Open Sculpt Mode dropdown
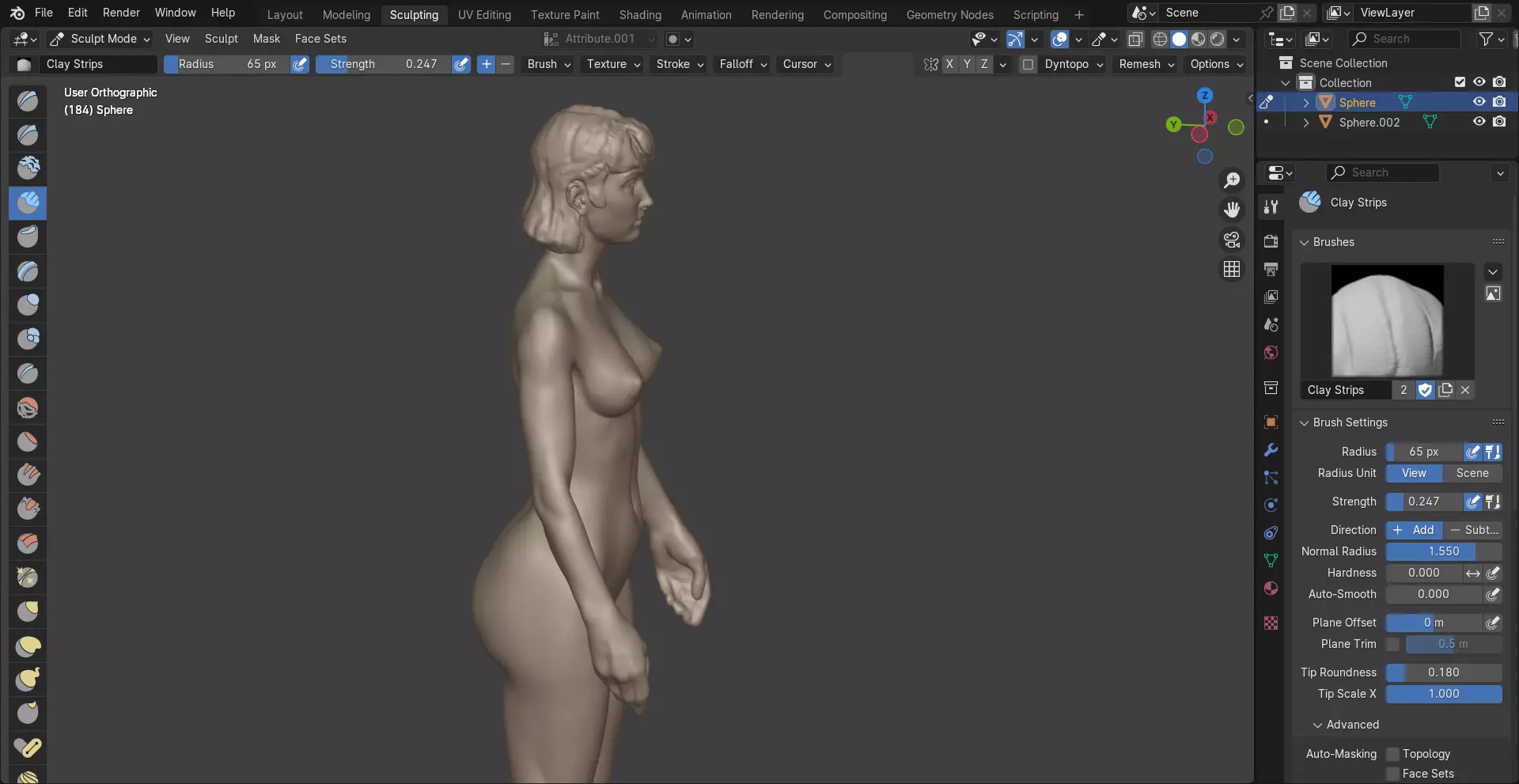This screenshot has height=784, width=1519. [x=100, y=39]
